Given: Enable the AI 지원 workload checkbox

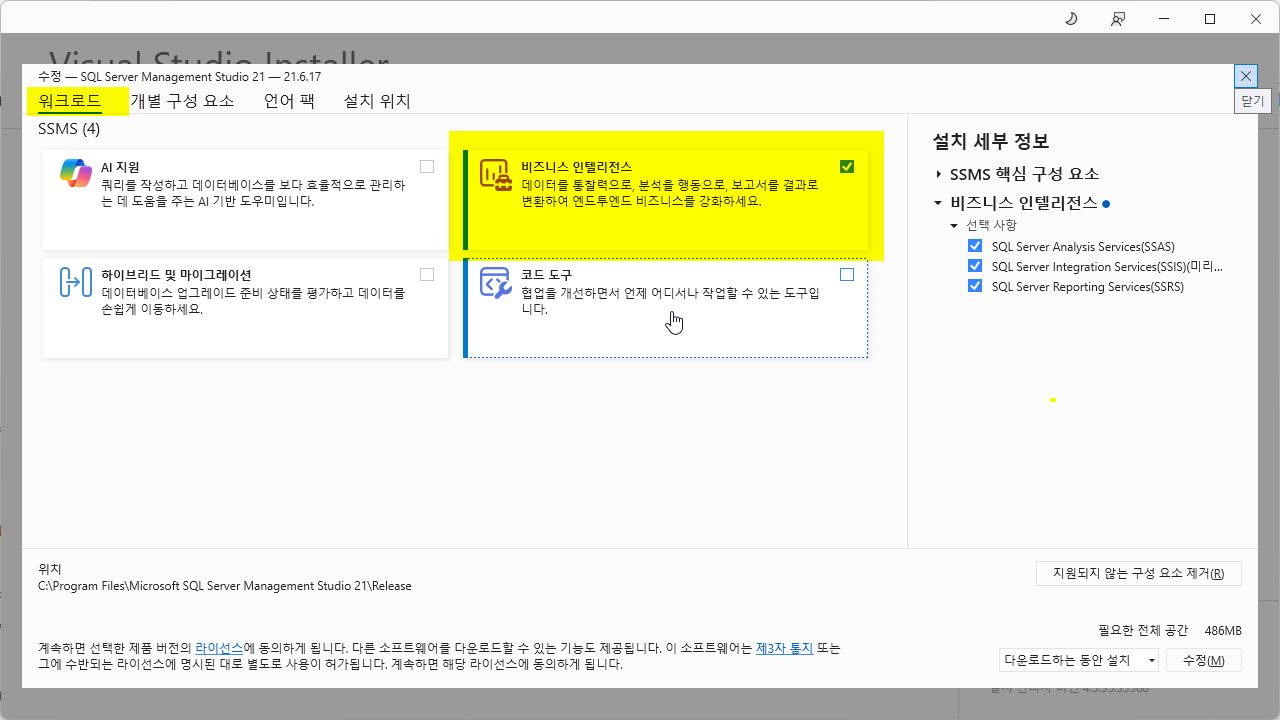Looking at the screenshot, I should pyautogui.click(x=427, y=167).
